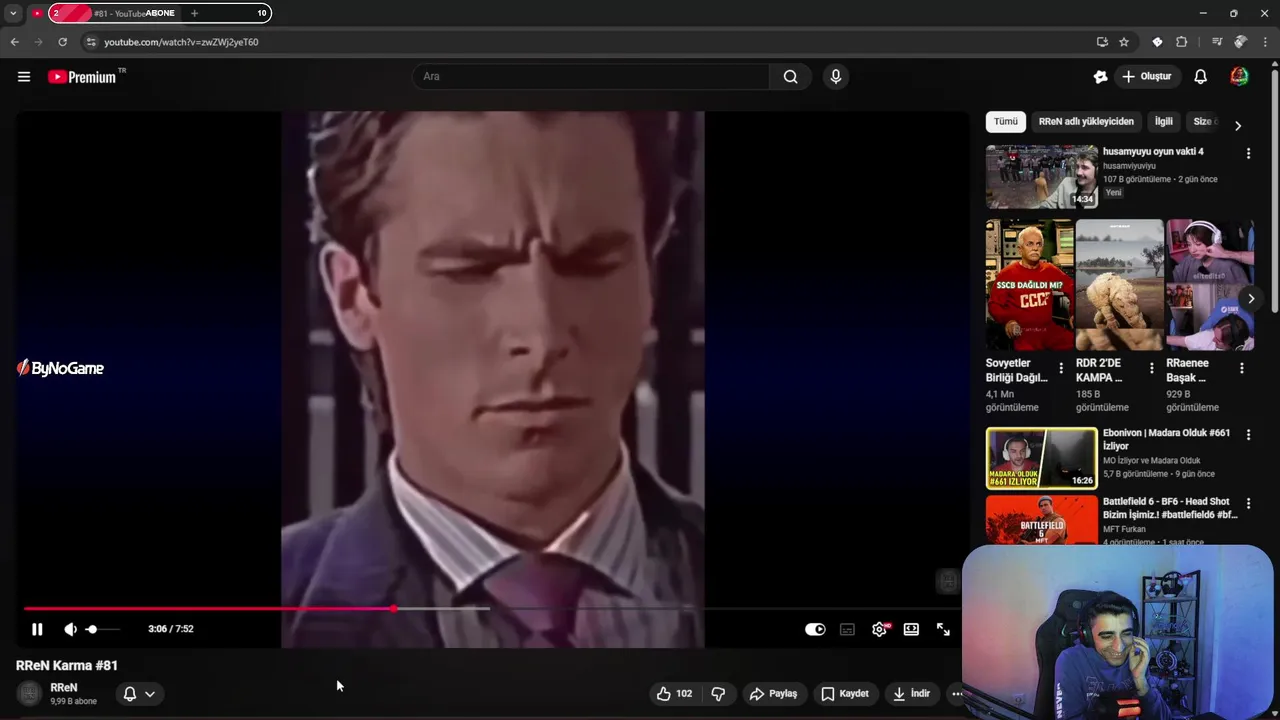Image resolution: width=1280 pixels, height=720 pixels.
Task: Switch to theater mode
Action: point(911,629)
